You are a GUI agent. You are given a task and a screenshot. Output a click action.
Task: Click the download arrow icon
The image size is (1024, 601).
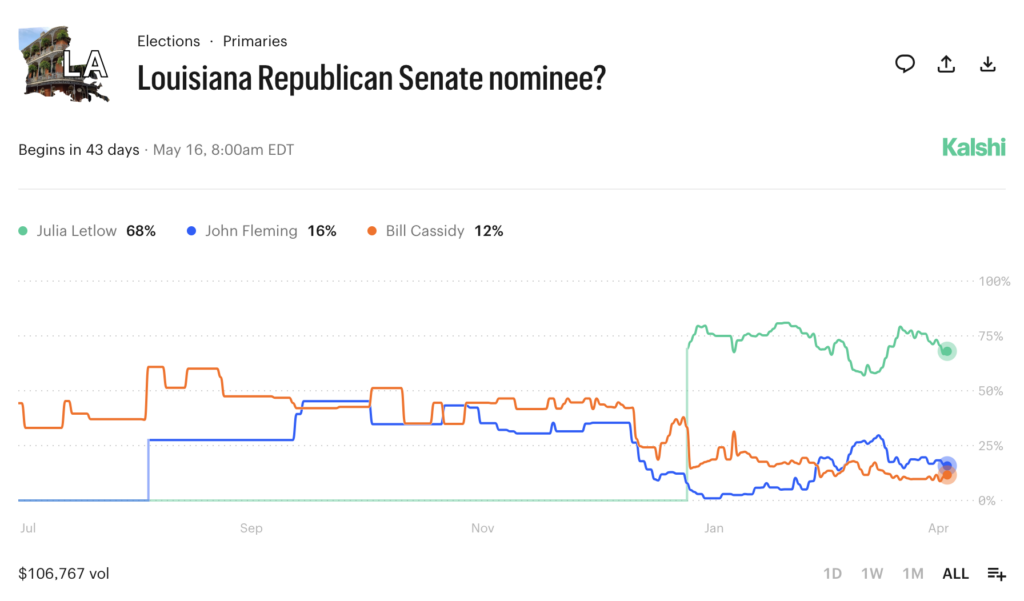tap(987, 64)
